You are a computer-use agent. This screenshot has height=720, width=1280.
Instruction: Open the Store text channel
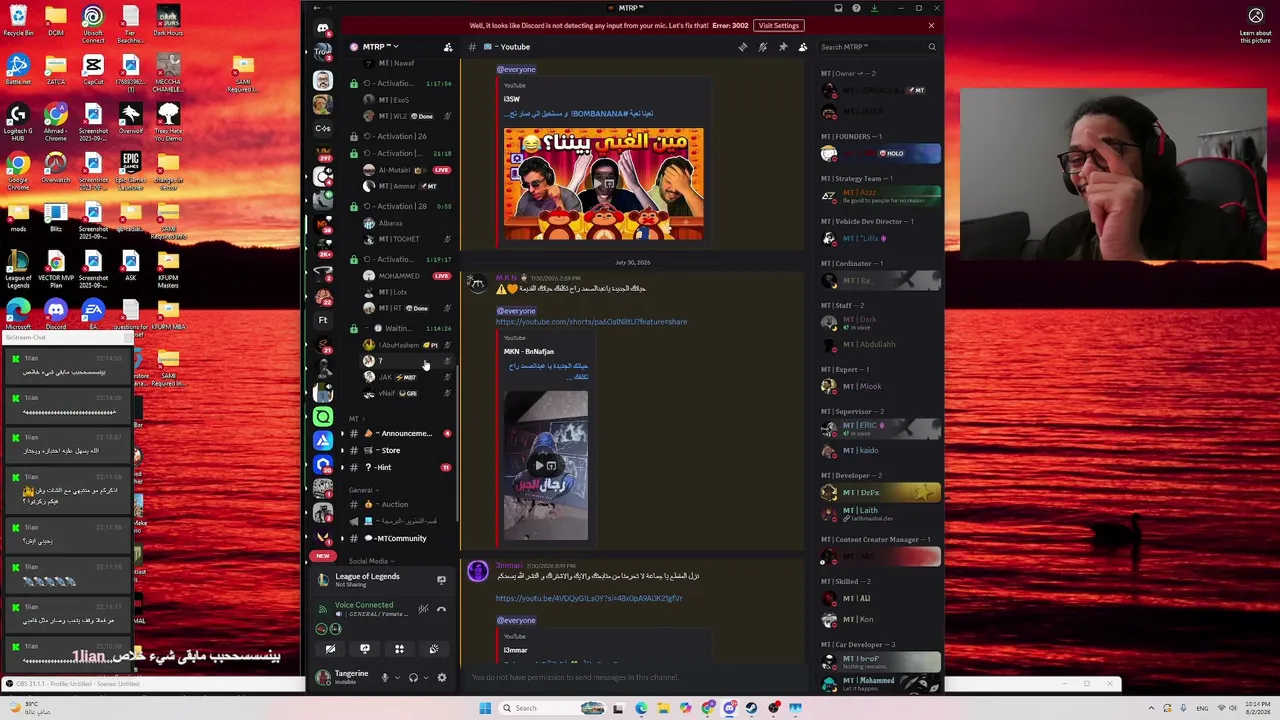398,451
